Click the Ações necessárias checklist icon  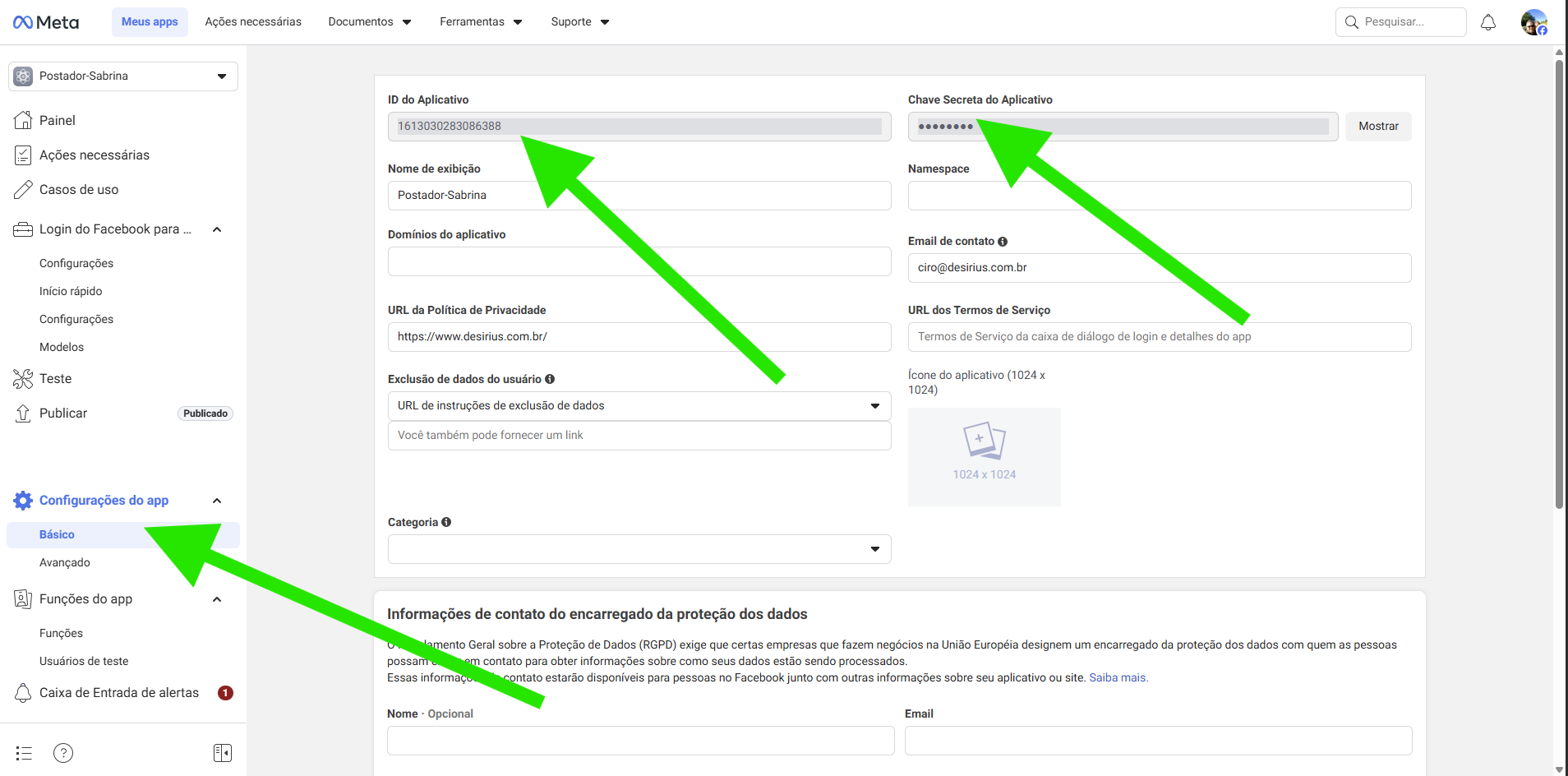pos(23,155)
